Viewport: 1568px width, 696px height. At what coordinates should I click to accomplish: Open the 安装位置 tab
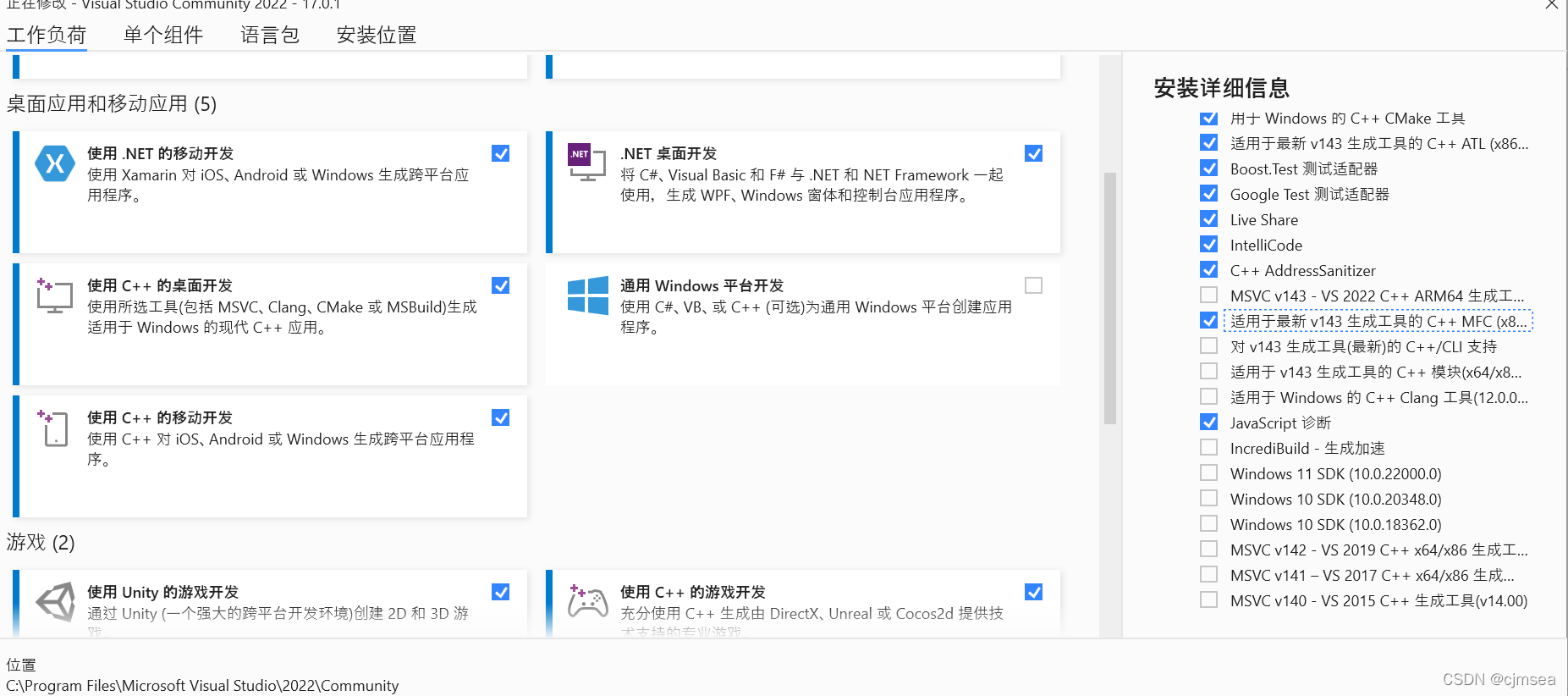377,35
